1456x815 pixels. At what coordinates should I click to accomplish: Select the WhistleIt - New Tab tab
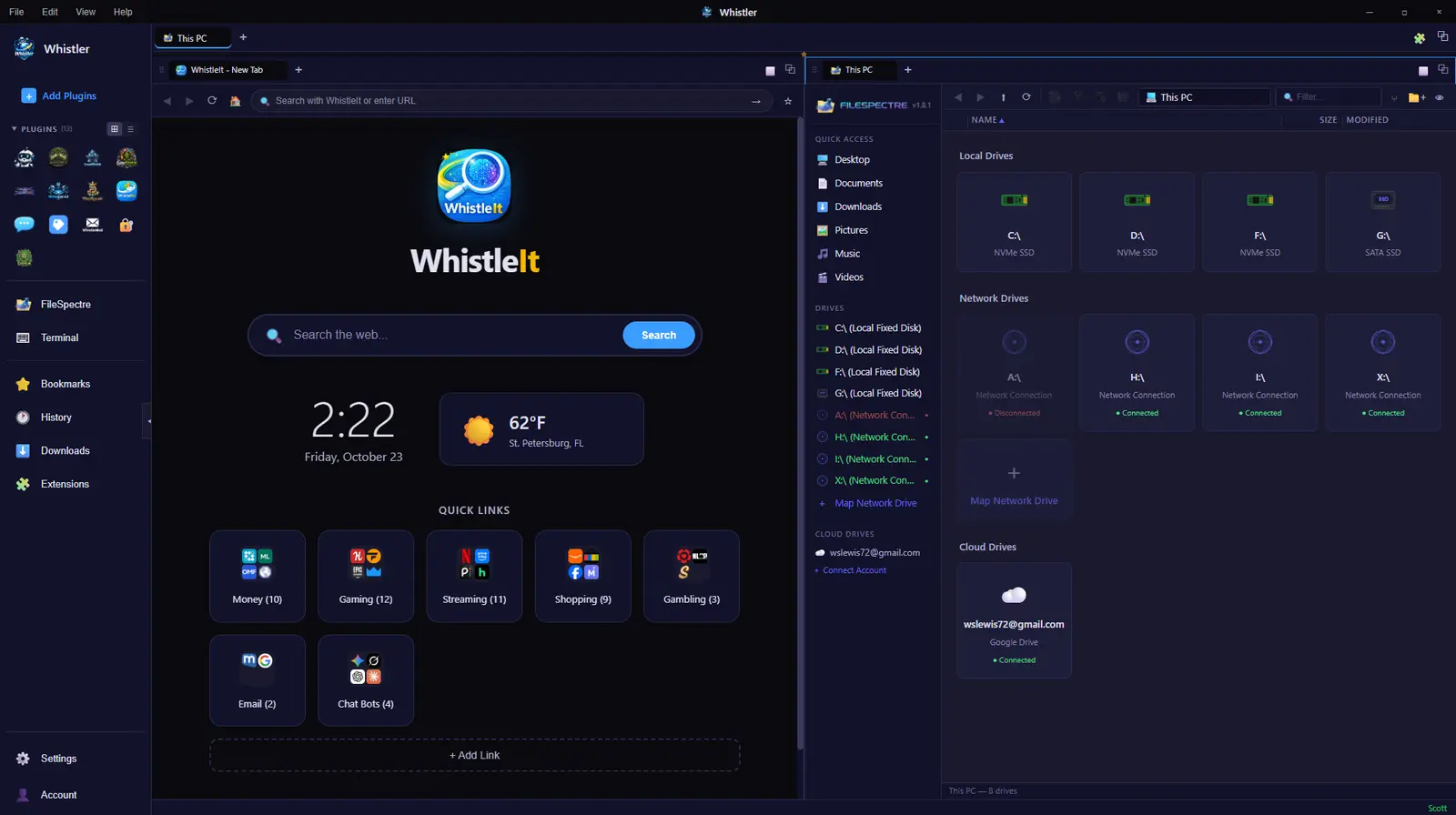(x=227, y=70)
